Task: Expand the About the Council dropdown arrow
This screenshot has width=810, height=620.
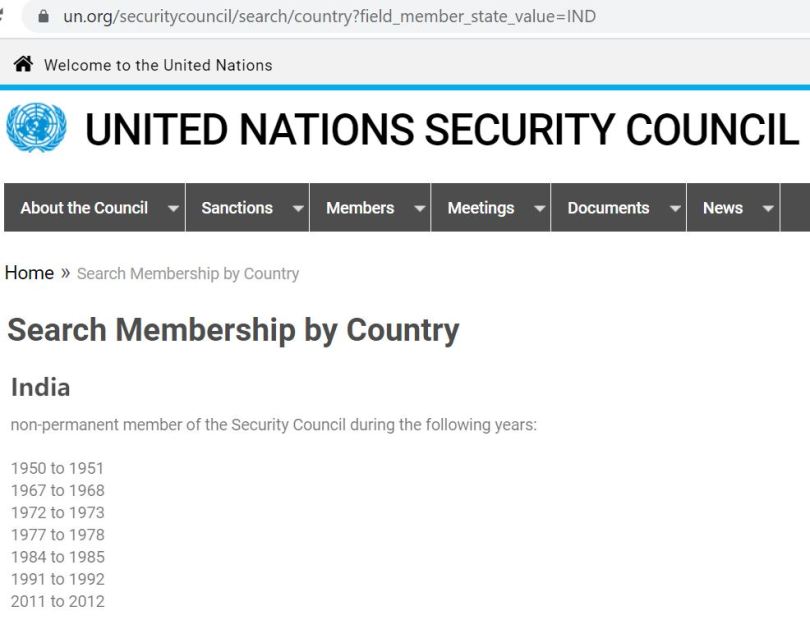Action: click(173, 208)
